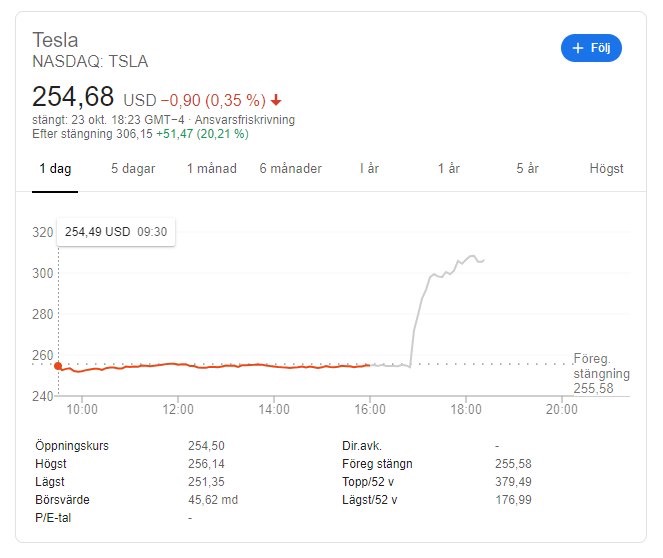Open the 5 år chart range

tap(527, 169)
